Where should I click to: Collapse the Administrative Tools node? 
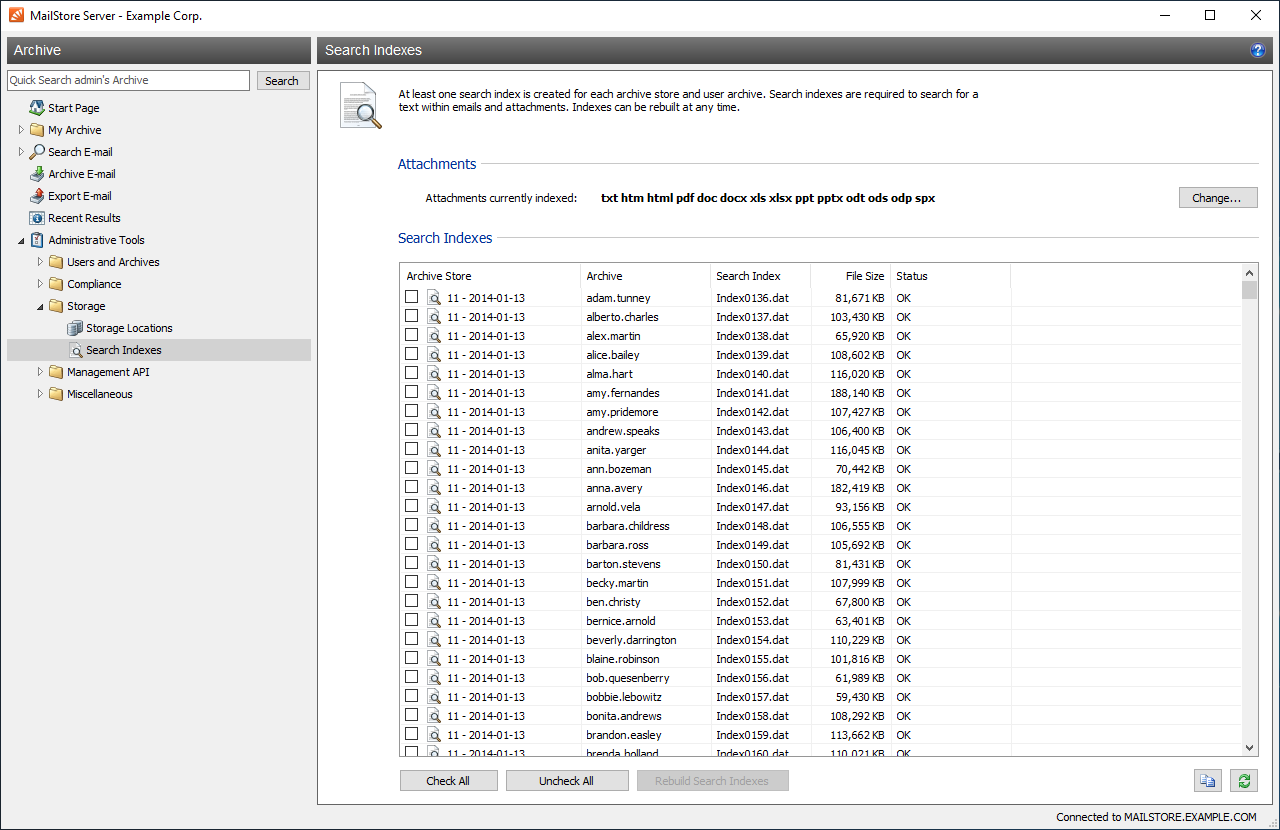tap(21, 240)
